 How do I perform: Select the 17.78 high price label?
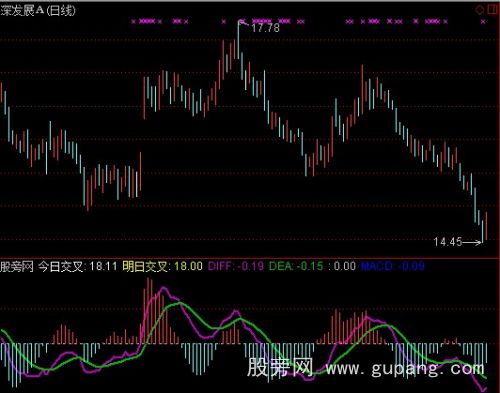(265, 28)
